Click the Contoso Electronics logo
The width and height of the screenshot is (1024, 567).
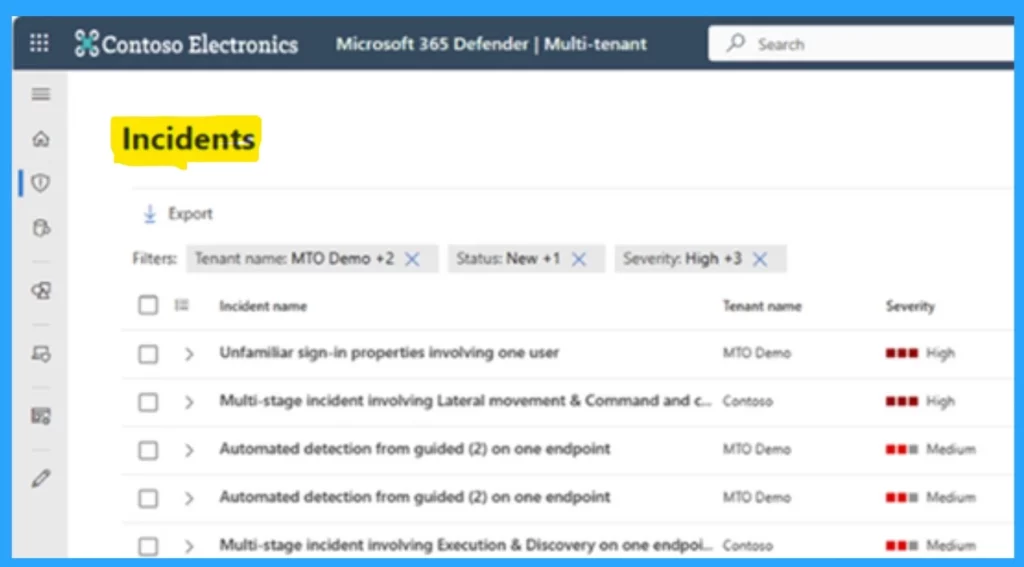(186, 44)
